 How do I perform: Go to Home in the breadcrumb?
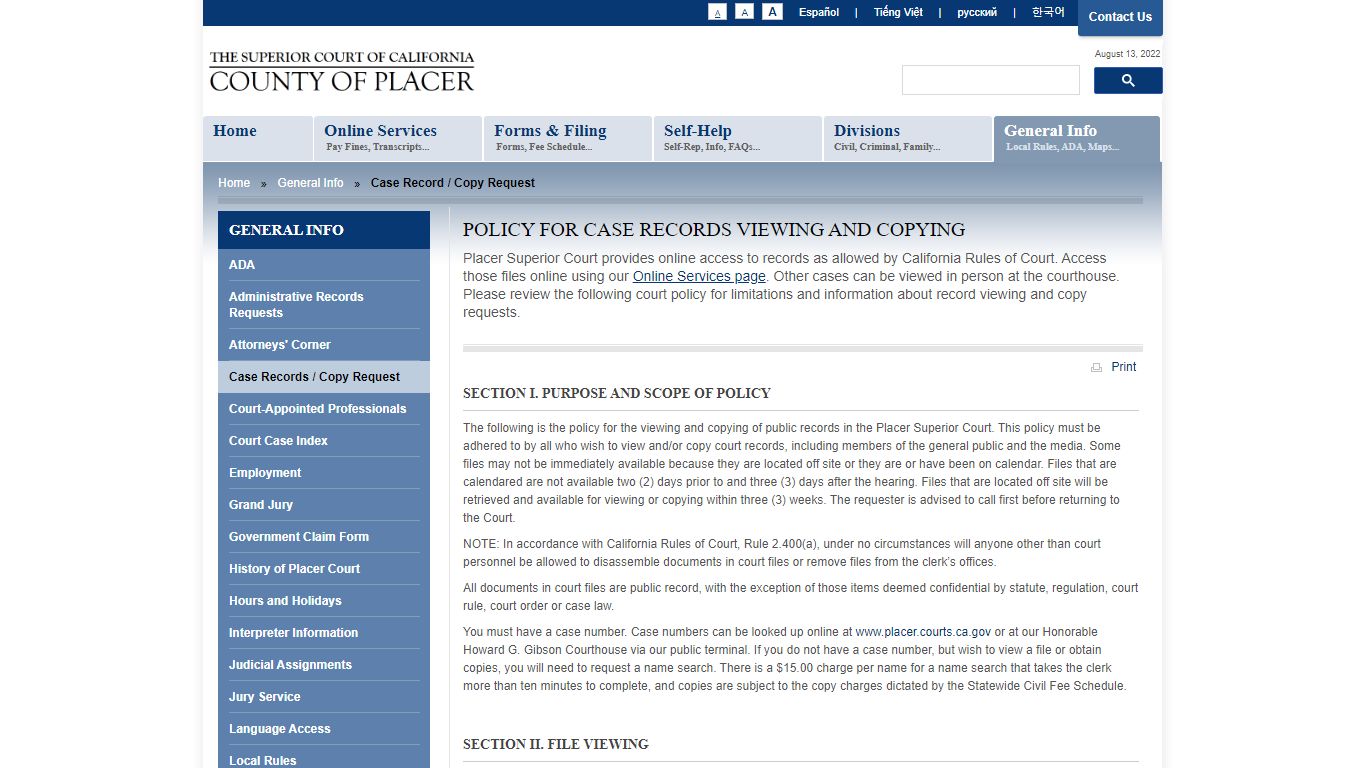234,183
